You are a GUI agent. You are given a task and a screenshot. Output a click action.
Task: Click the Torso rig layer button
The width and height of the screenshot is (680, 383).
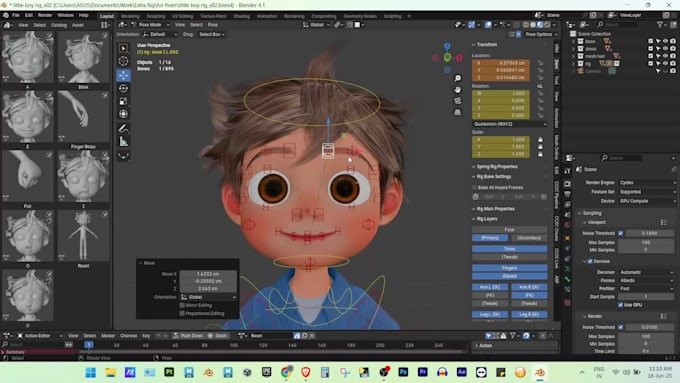[x=510, y=249]
